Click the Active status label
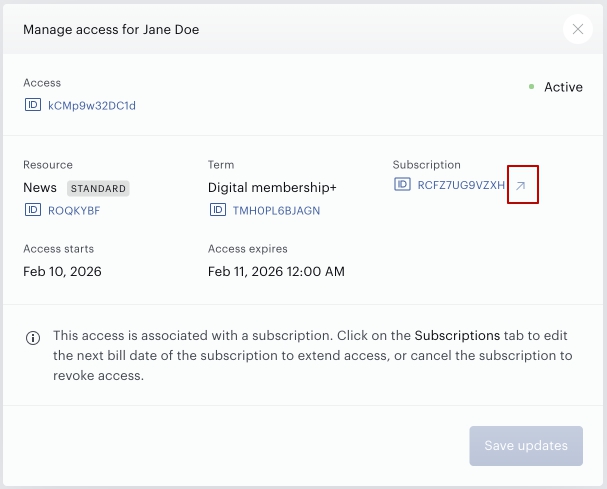 tap(563, 87)
